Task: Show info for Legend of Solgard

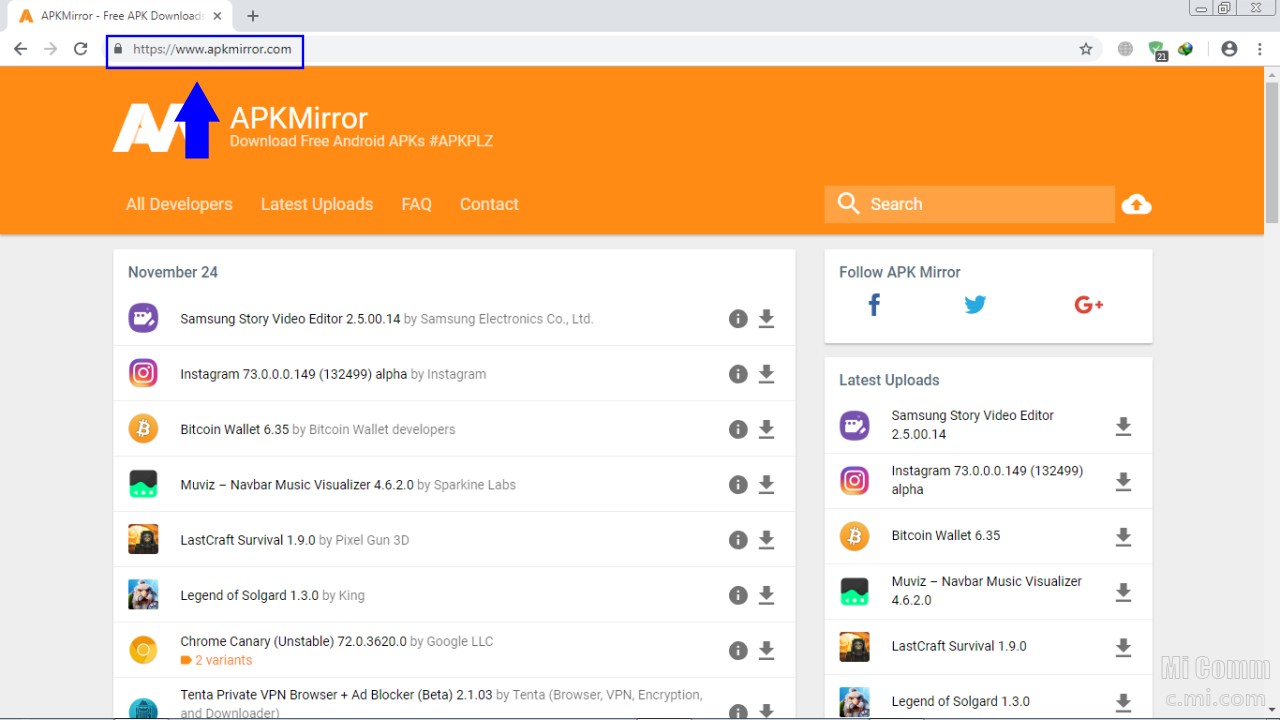Action: tap(738, 595)
